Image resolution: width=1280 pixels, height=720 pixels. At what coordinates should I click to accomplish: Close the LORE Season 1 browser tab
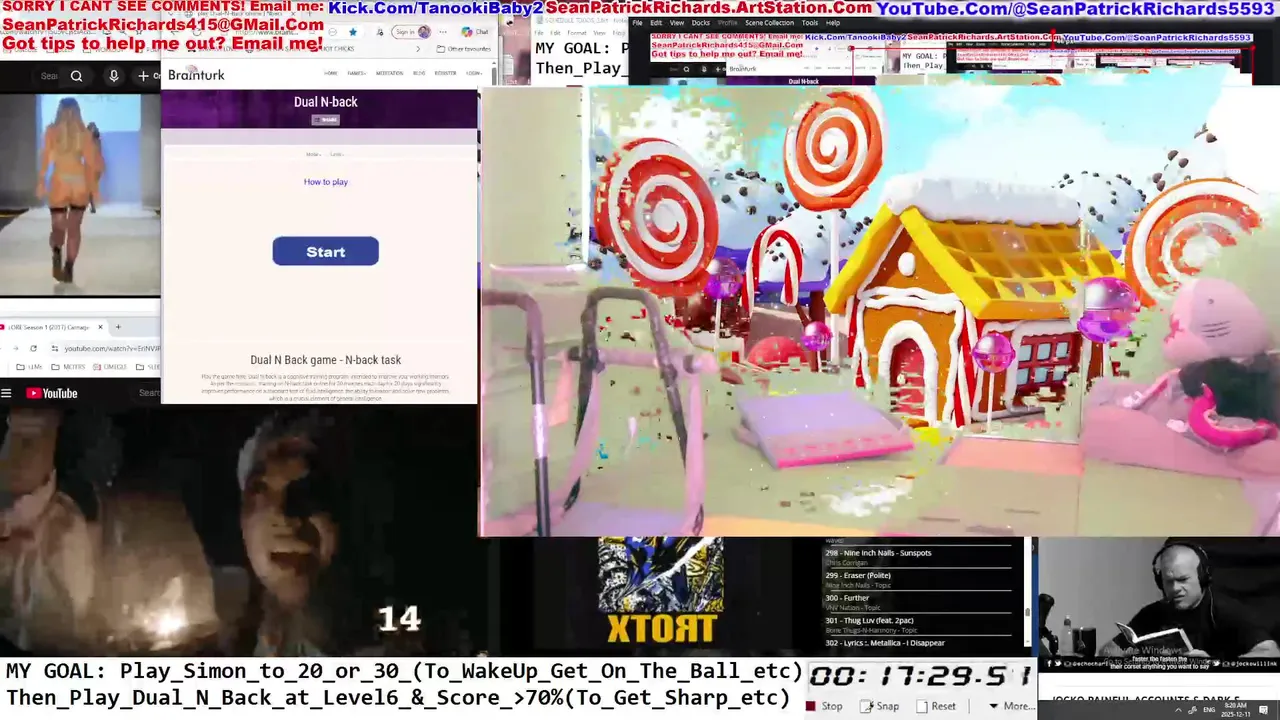(100, 327)
